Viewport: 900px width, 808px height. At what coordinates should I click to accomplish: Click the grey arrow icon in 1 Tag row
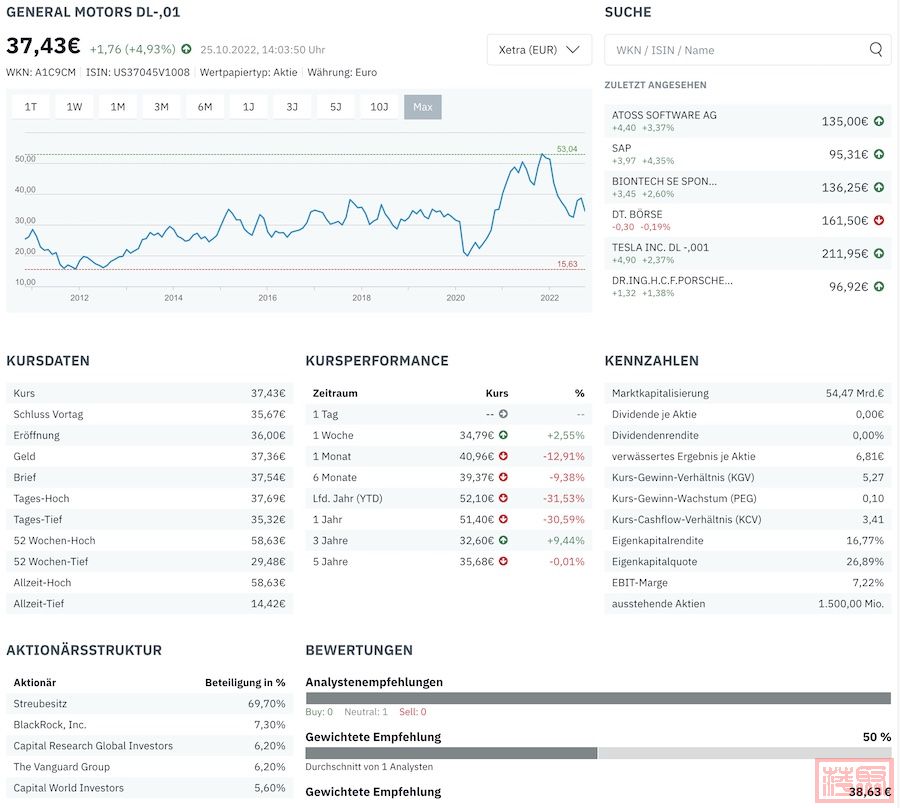[503, 414]
